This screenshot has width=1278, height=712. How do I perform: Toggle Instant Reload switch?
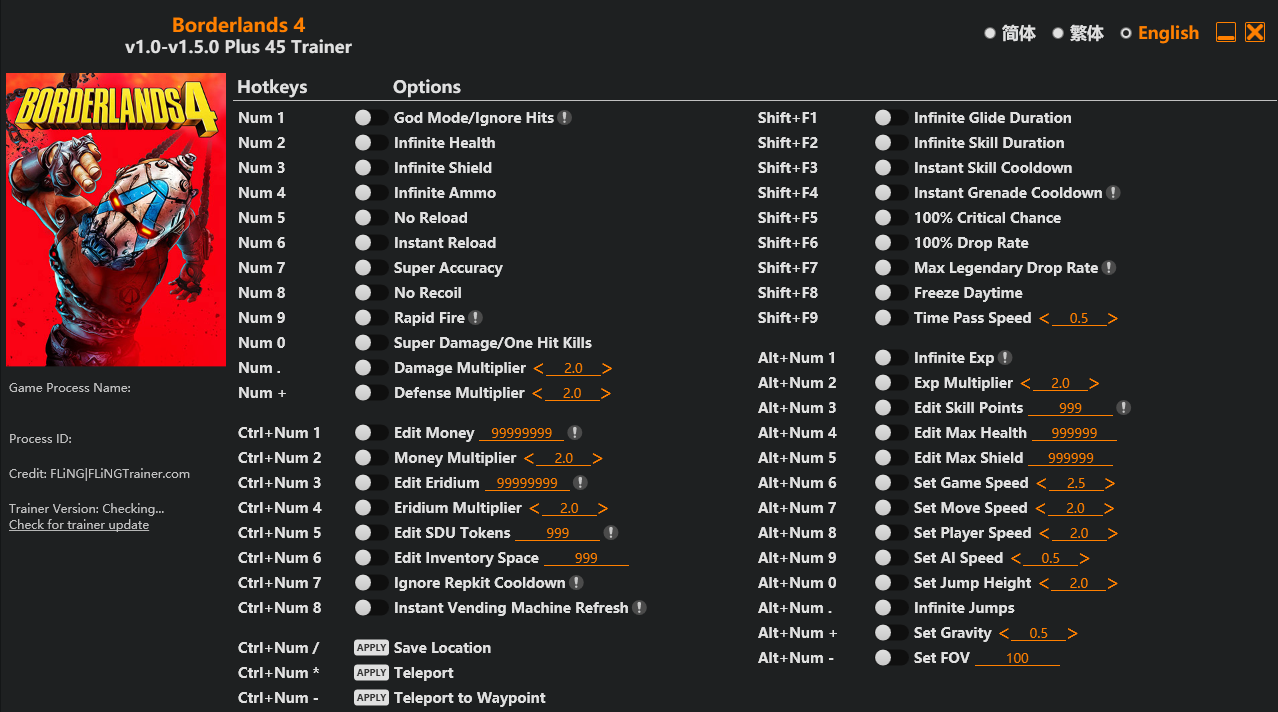pyautogui.click(x=371, y=243)
